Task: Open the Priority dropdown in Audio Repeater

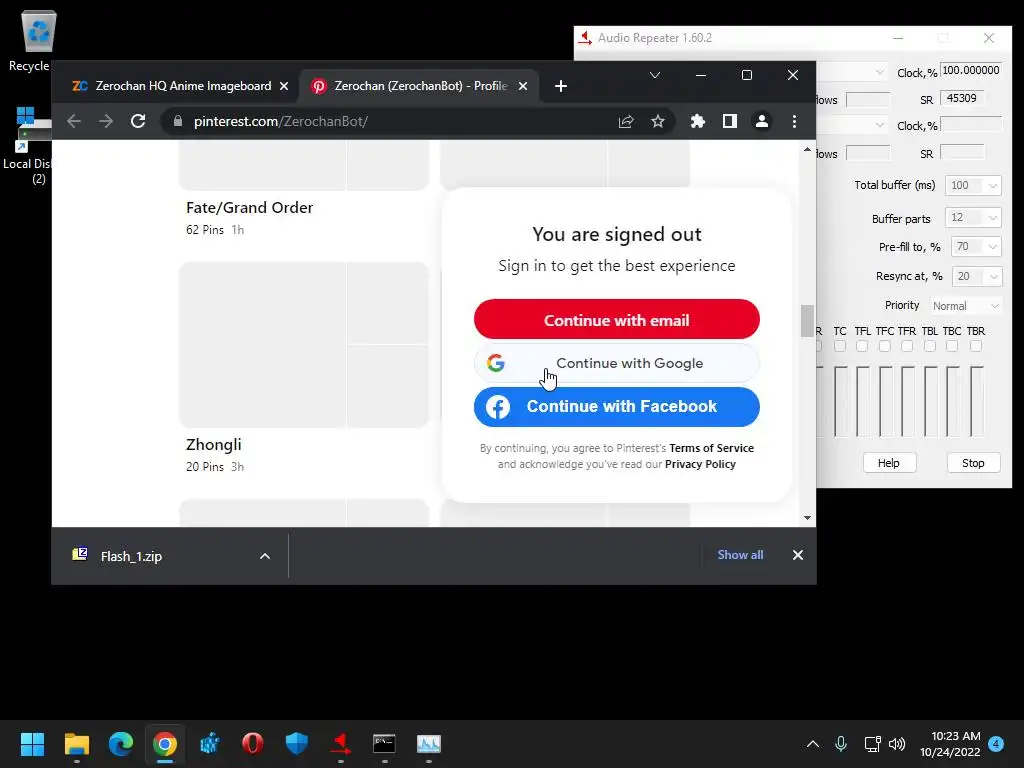Action: coord(965,306)
